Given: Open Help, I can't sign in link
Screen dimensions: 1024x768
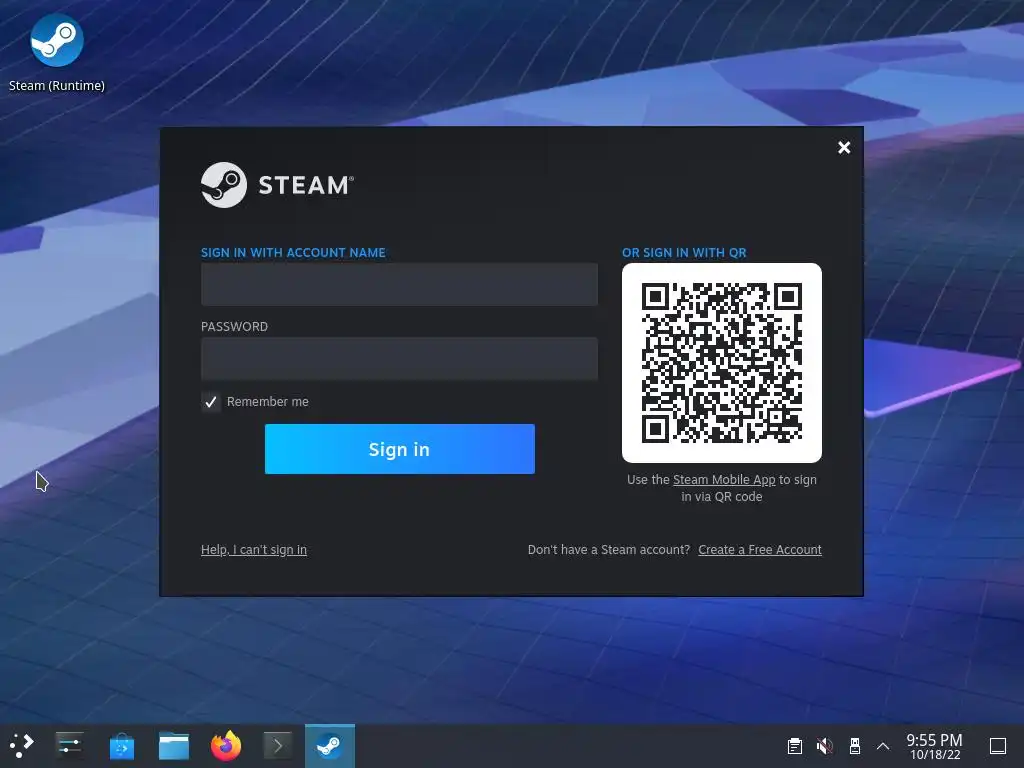Looking at the screenshot, I should click(253, 550).
